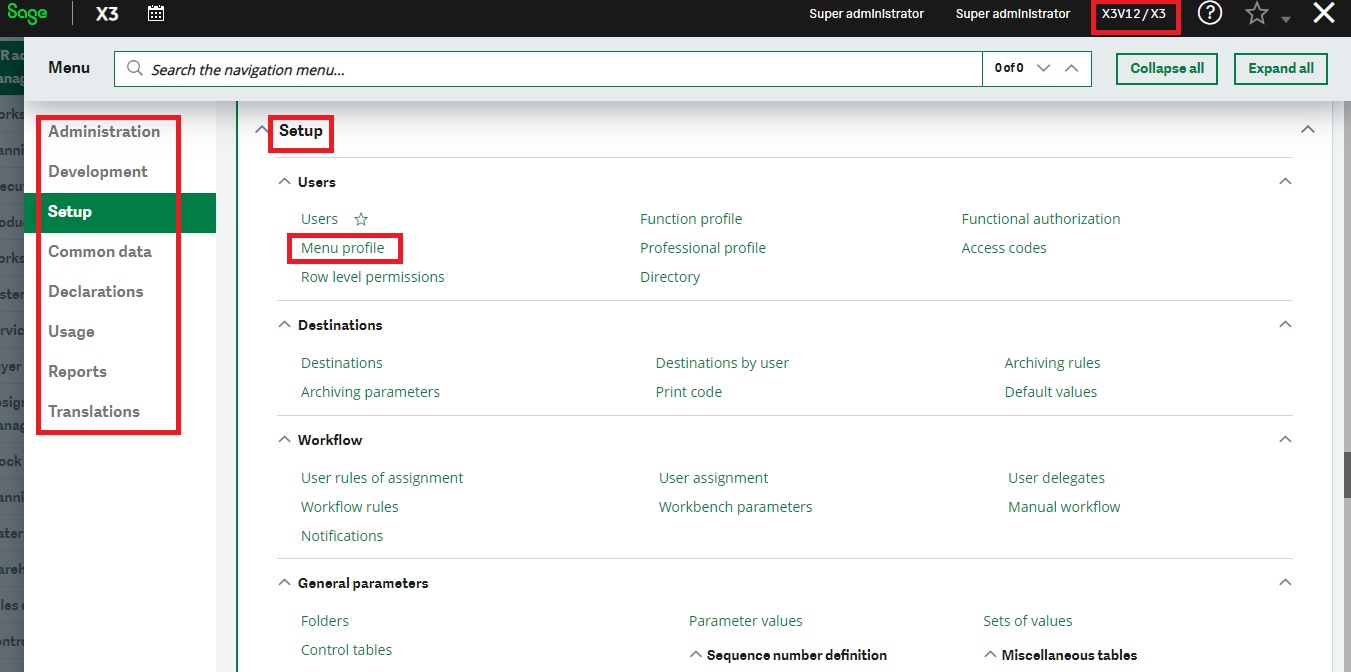The image size is (1351, 672).
Task: Select Common data in the sidebar
Action: (x=101, y=251)
